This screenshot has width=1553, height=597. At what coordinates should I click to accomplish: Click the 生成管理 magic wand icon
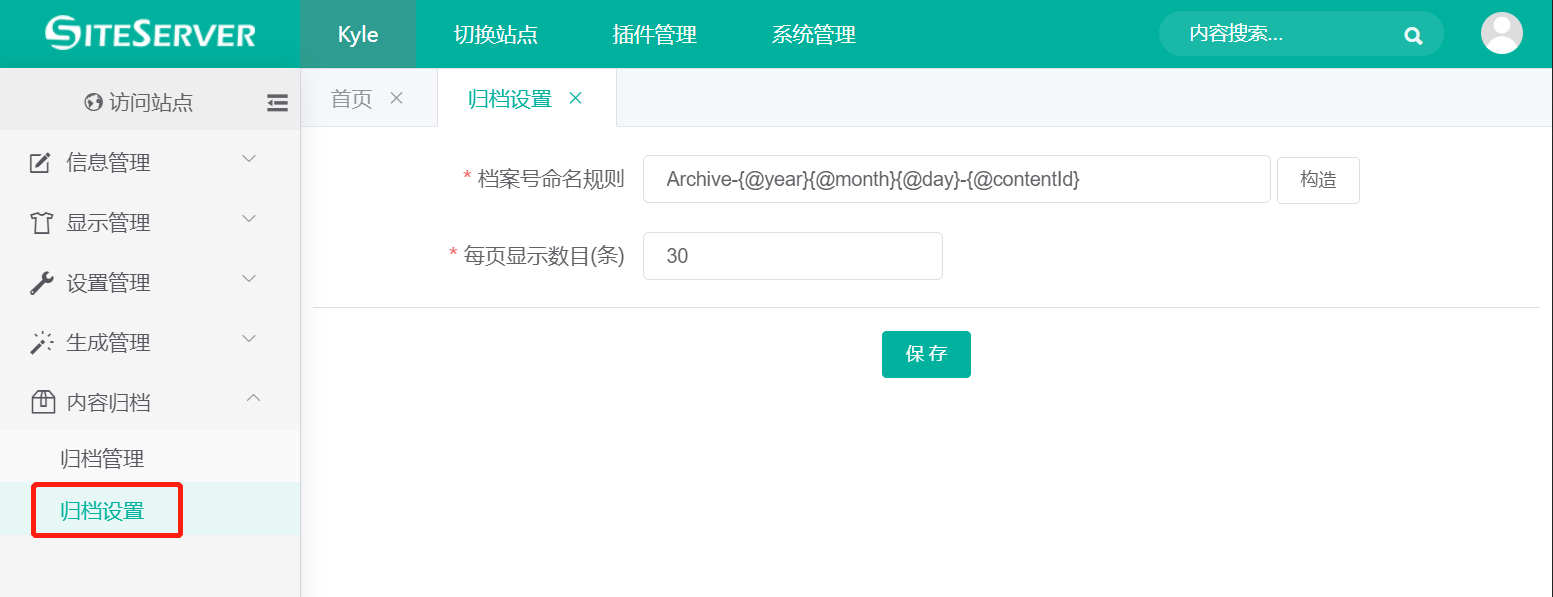(x=41, y=343)
